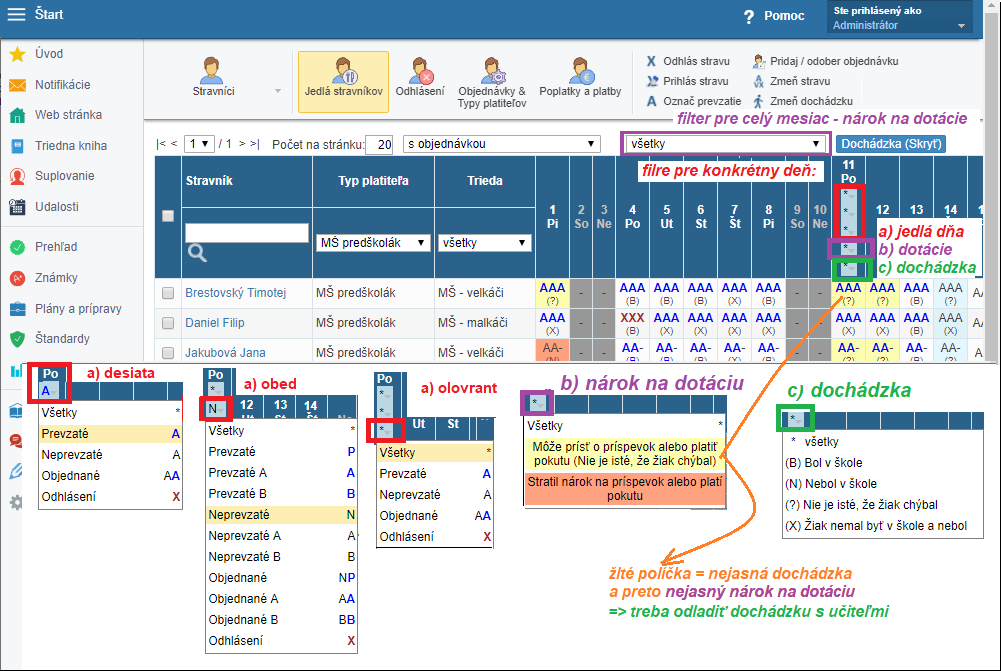Click 'Objednané' in desiata filter list

pyautogui.click(x=110, y=476)
